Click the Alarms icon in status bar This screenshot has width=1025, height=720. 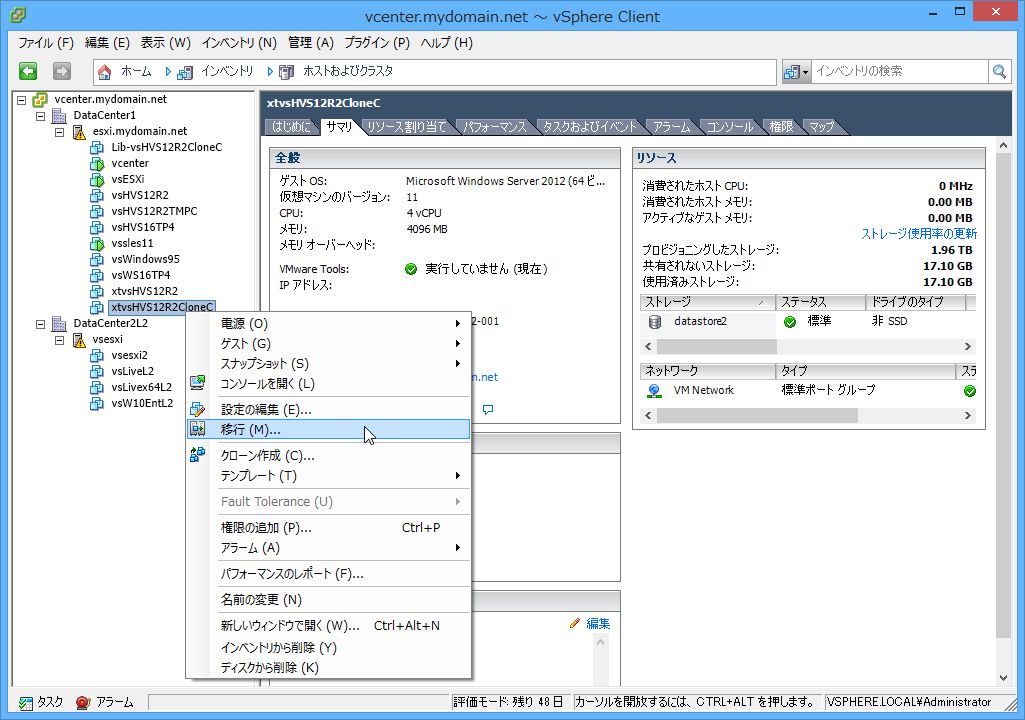(x=83, y=703)
